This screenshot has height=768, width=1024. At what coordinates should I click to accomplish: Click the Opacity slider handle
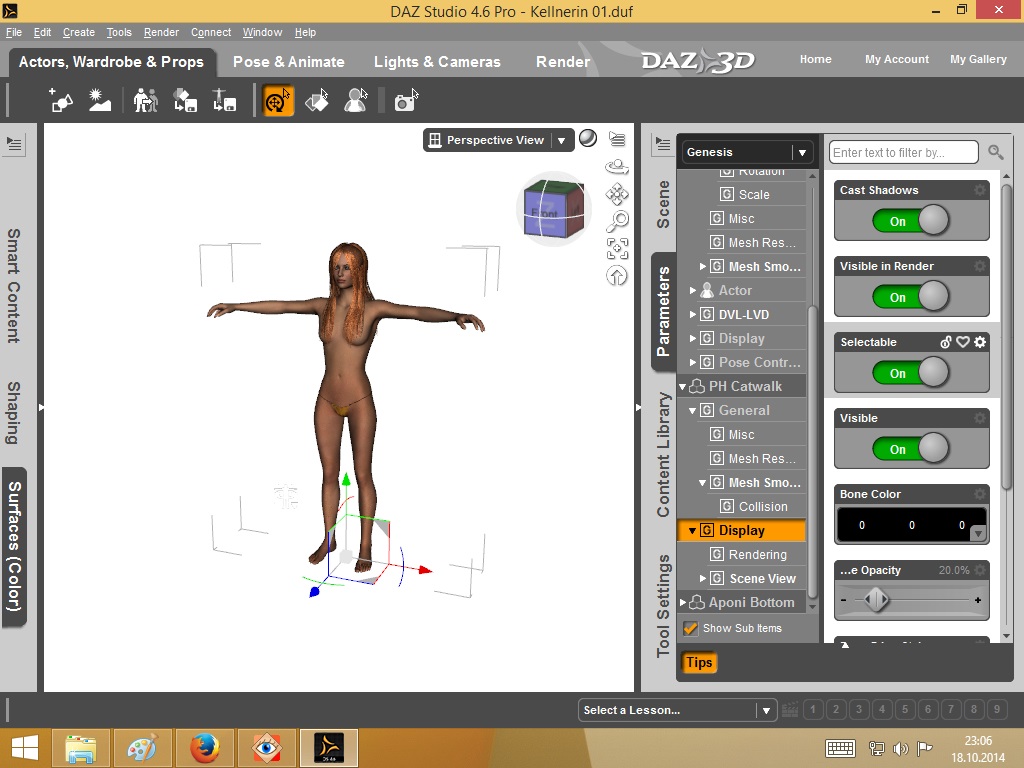coord(876,600)
